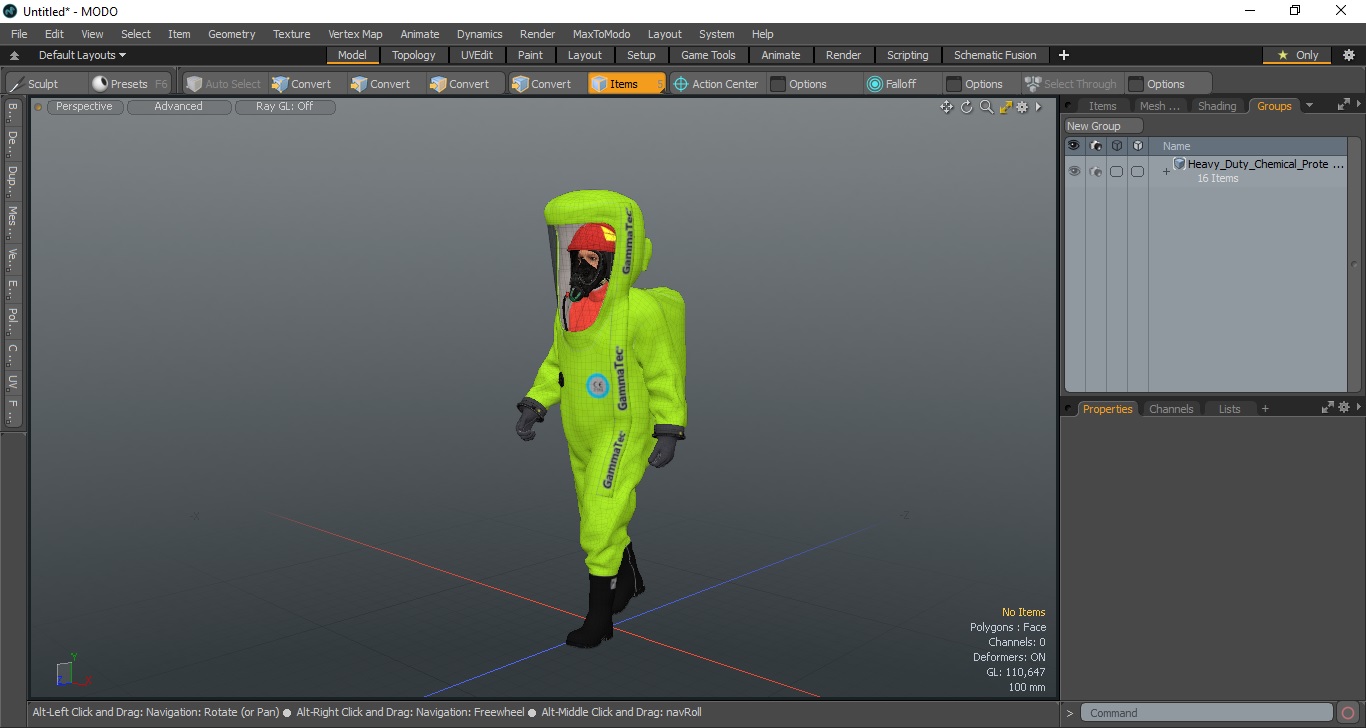Open the Properties panel gear settings

click(x=1344, y=407)
